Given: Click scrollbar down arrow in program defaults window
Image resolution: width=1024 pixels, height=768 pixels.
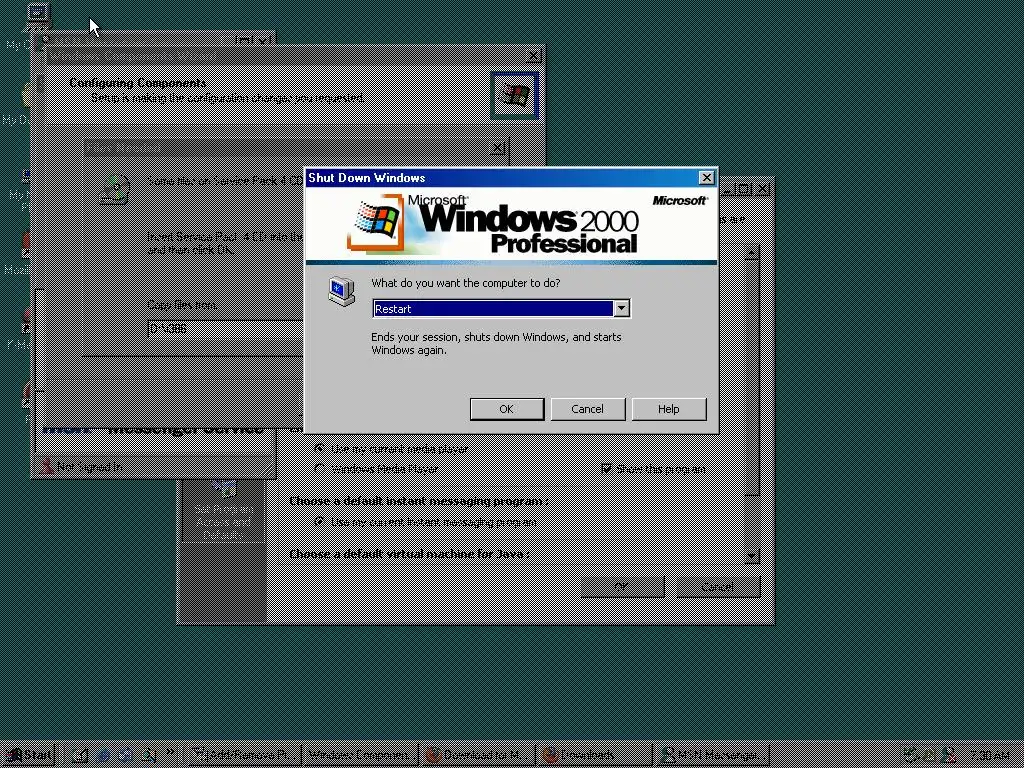Looking at the screenshot, I should (x=752, y=556).
